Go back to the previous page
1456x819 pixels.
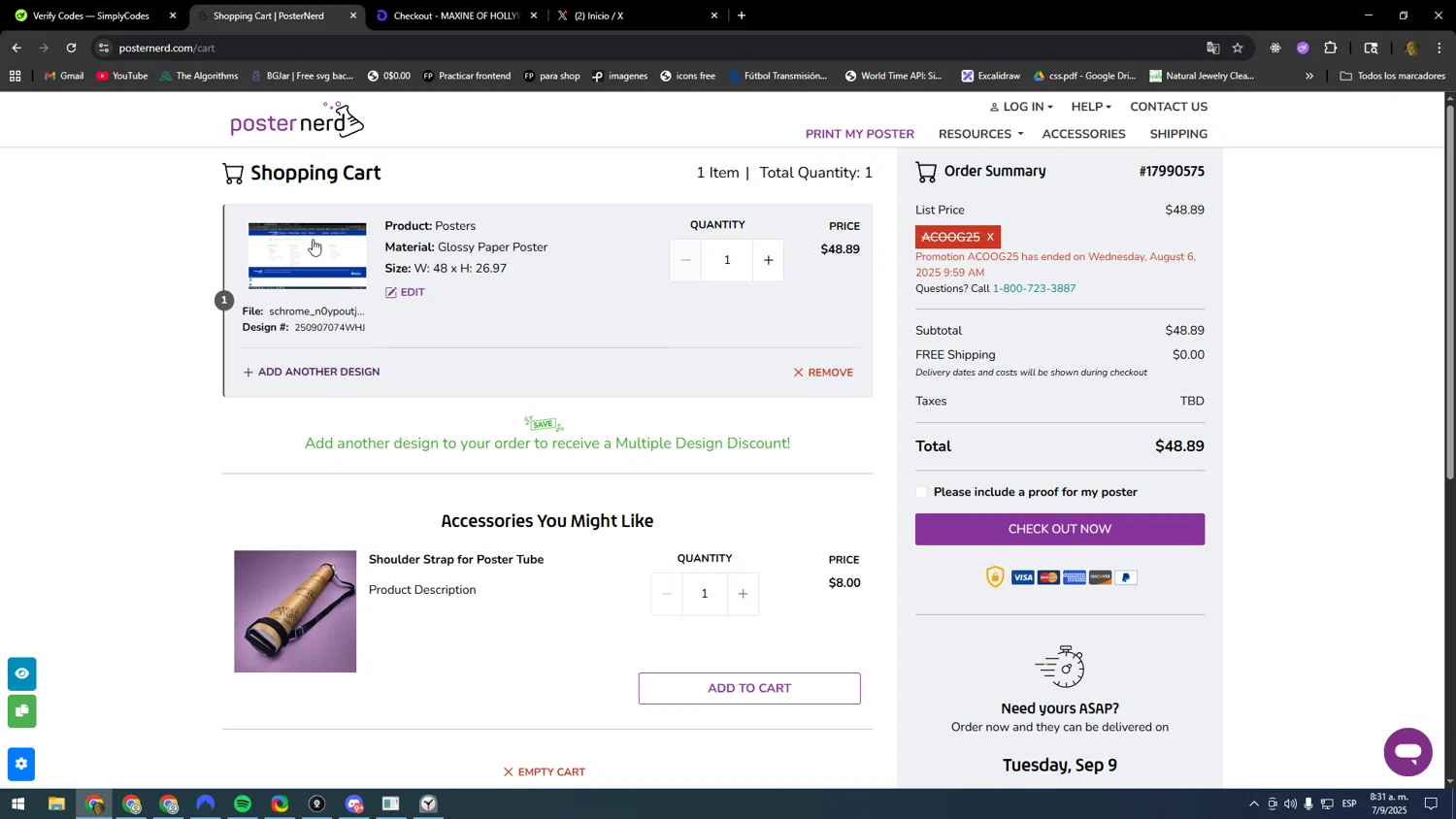[x=17, y=48]
